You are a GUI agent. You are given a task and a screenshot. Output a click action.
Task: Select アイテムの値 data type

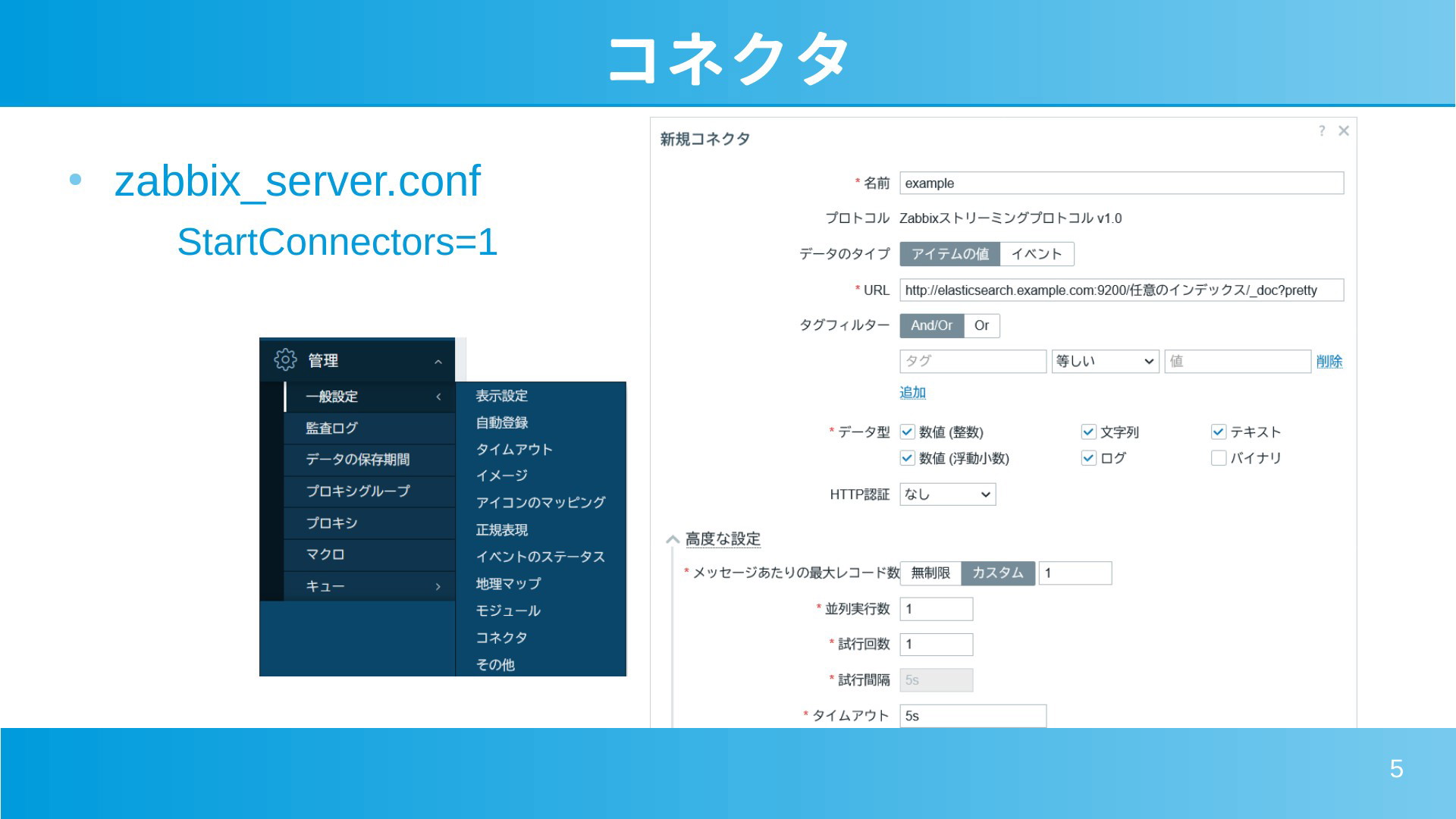pos(950,254)
